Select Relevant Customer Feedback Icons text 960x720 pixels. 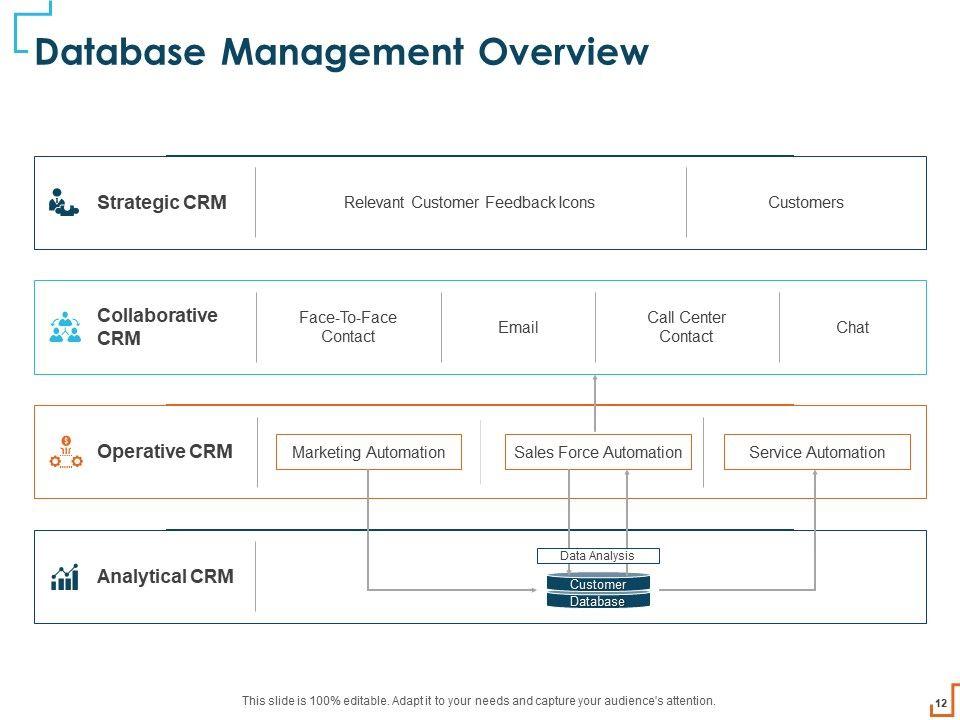click(x=469, y=202)
